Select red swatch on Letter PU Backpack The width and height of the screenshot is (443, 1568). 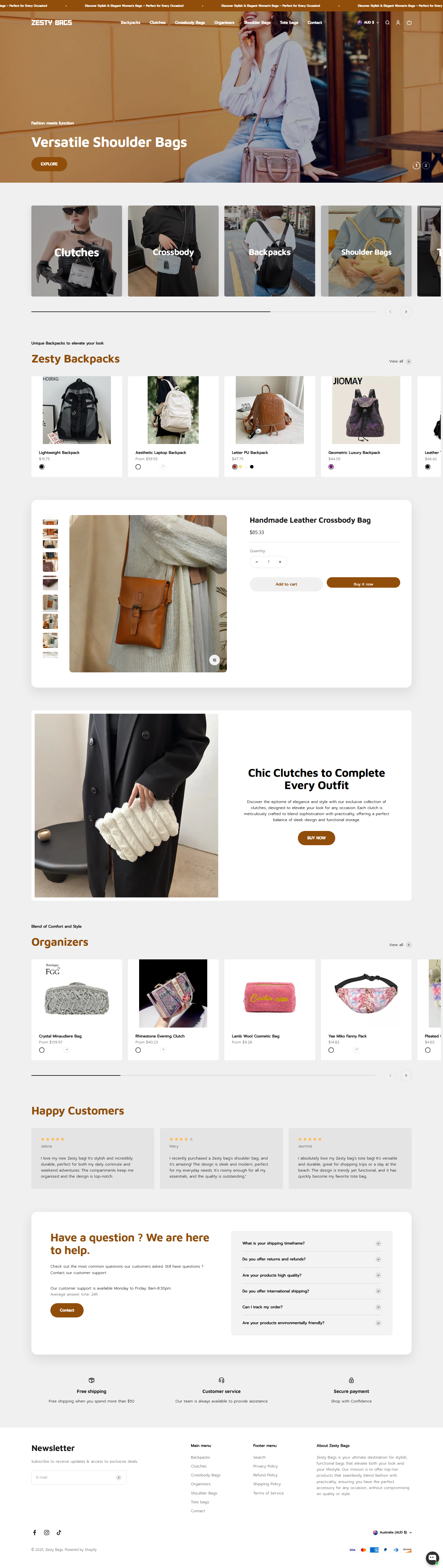[x=234, y=467]
